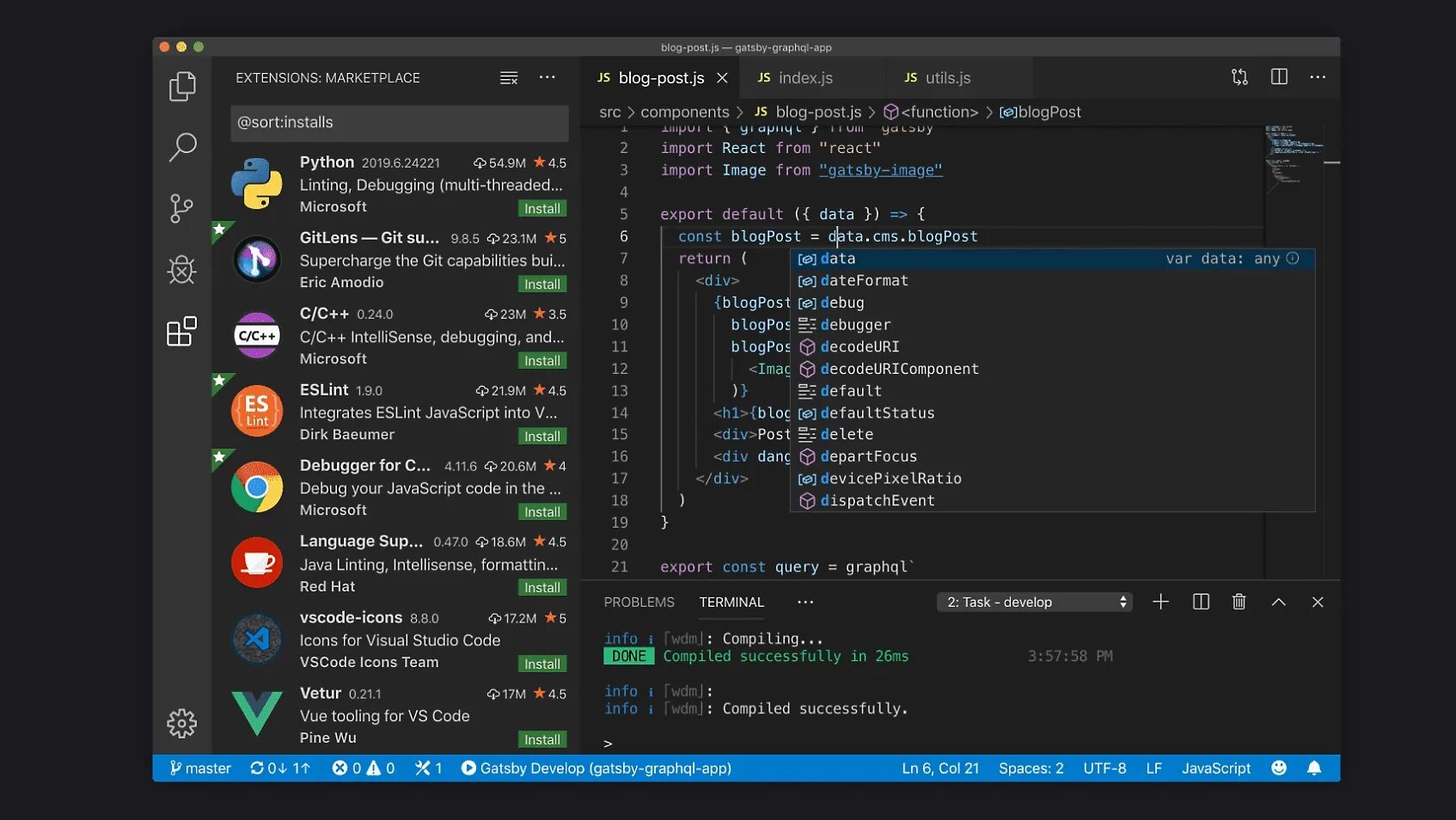Install the GitLens extension

pos(542,285)
